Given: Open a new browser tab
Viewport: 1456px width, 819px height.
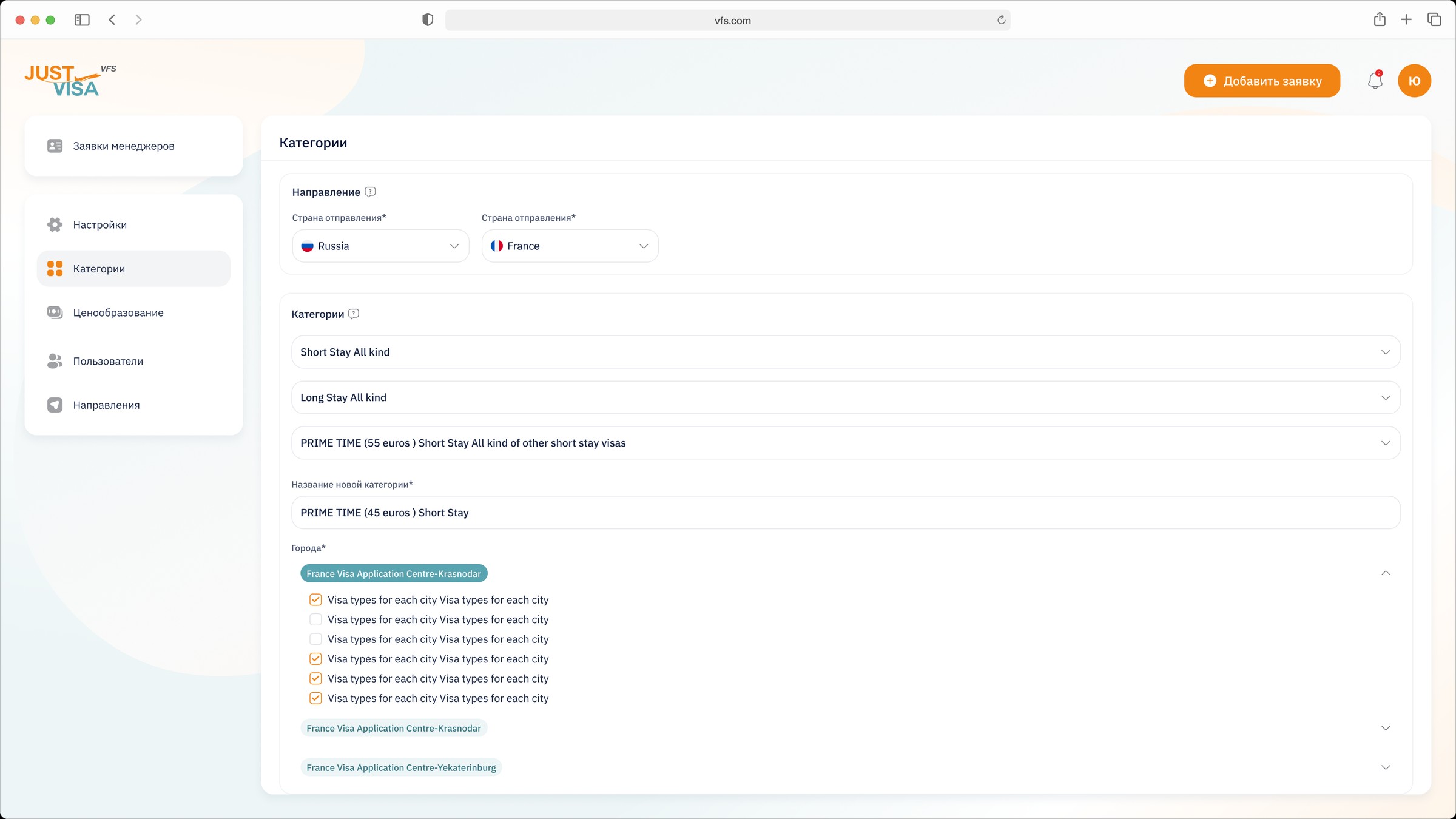Looking at the screenshot, I should tap(1406, 20).
